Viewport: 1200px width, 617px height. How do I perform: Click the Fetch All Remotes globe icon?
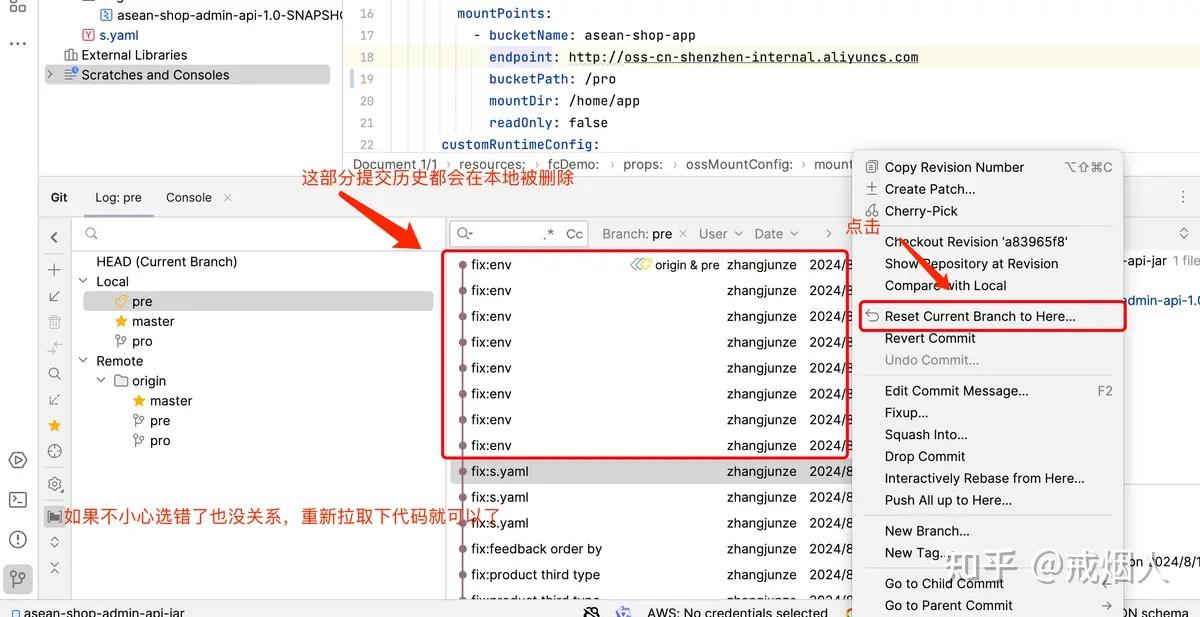coord(55,451)
